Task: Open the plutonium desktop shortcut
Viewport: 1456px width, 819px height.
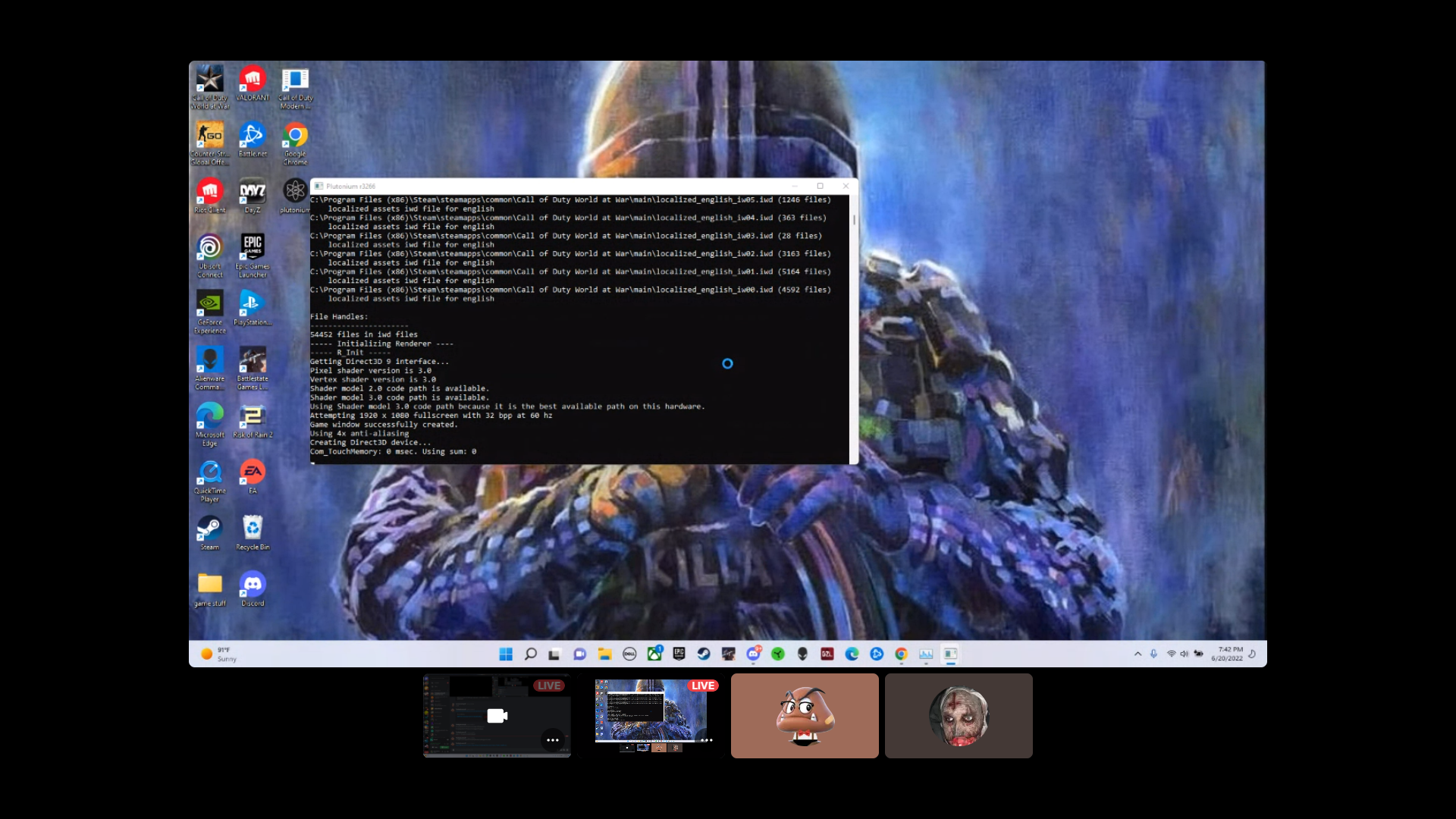Action: 295,195
